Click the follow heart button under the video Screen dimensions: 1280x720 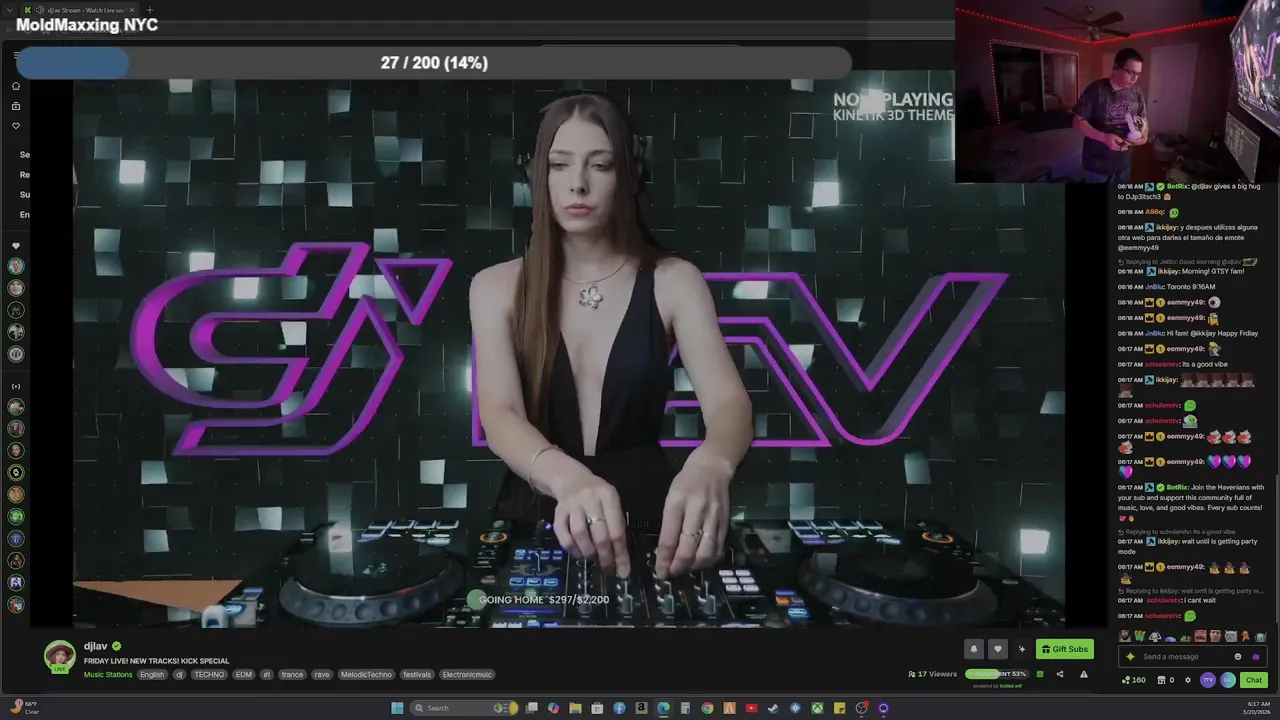tap(997, 649)
